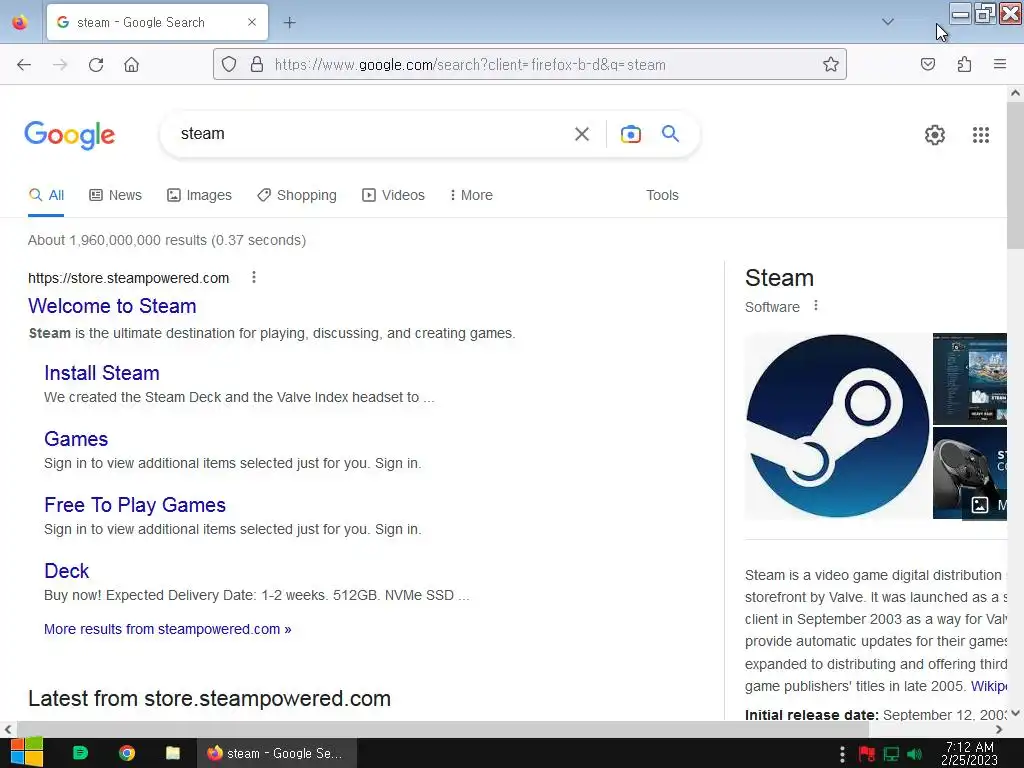Open options for store.steampowered.com result
Screen dimensions: 1024x768
254,278
